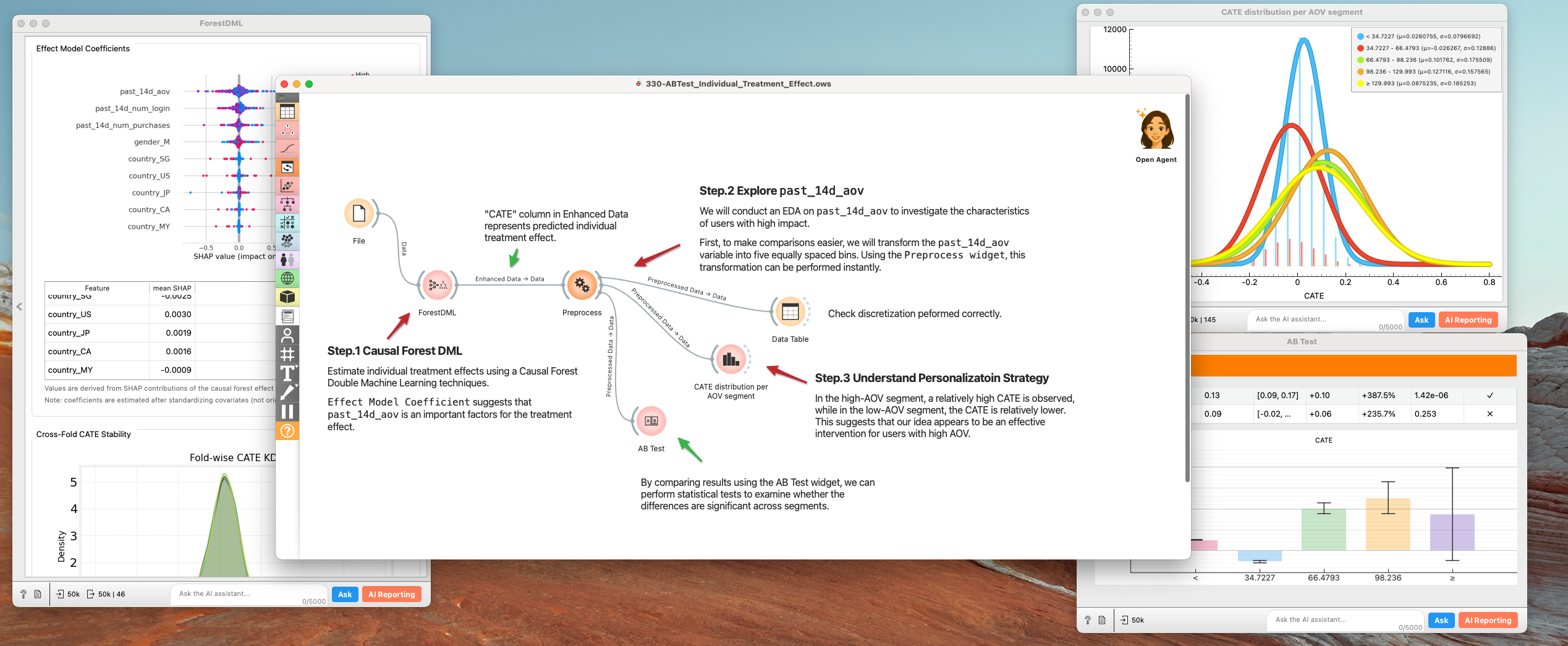Click the workflow canvas vertical scrollbar
The height and width of the screenshot is (646, 1568).
tap(1187, 287)
